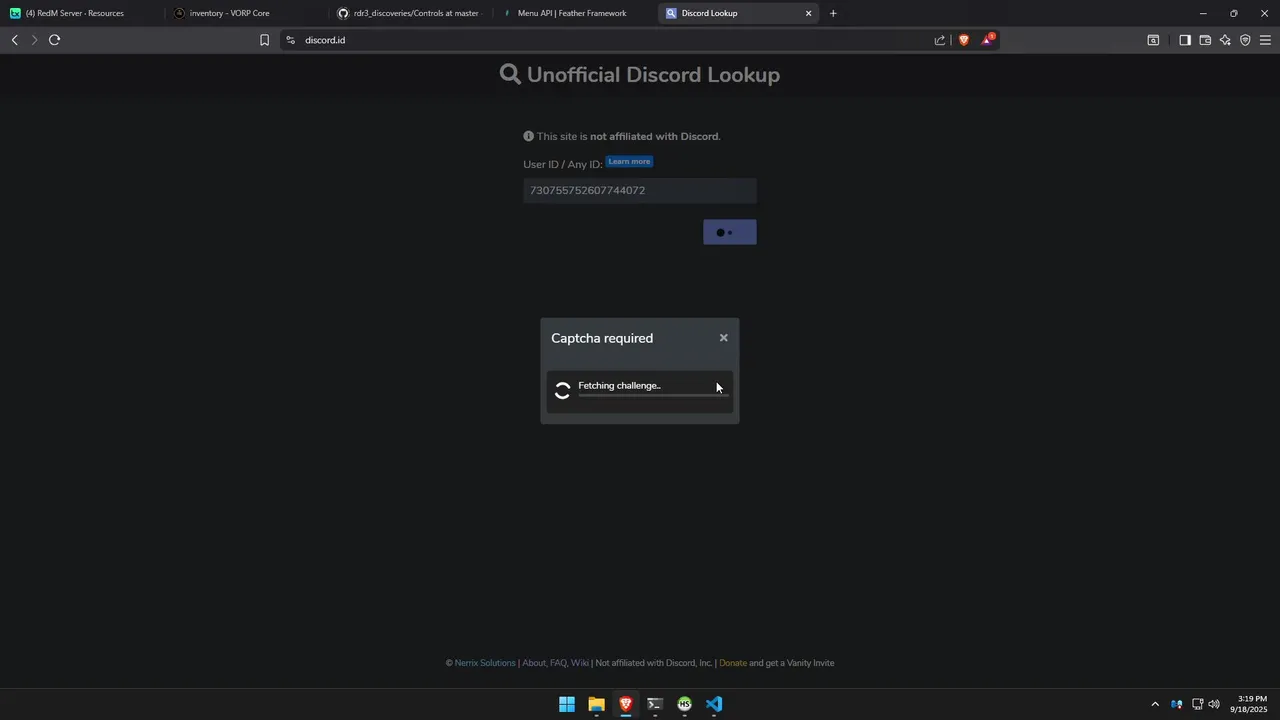Bookmark this page with the bookmark icon

point(264,40)
